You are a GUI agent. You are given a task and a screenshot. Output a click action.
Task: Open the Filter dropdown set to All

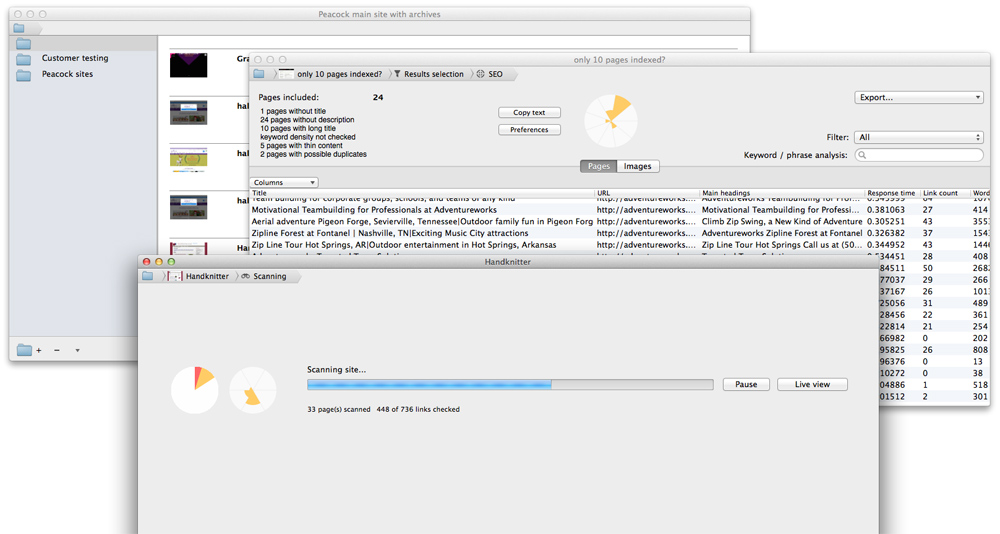(x=919, y=138)
